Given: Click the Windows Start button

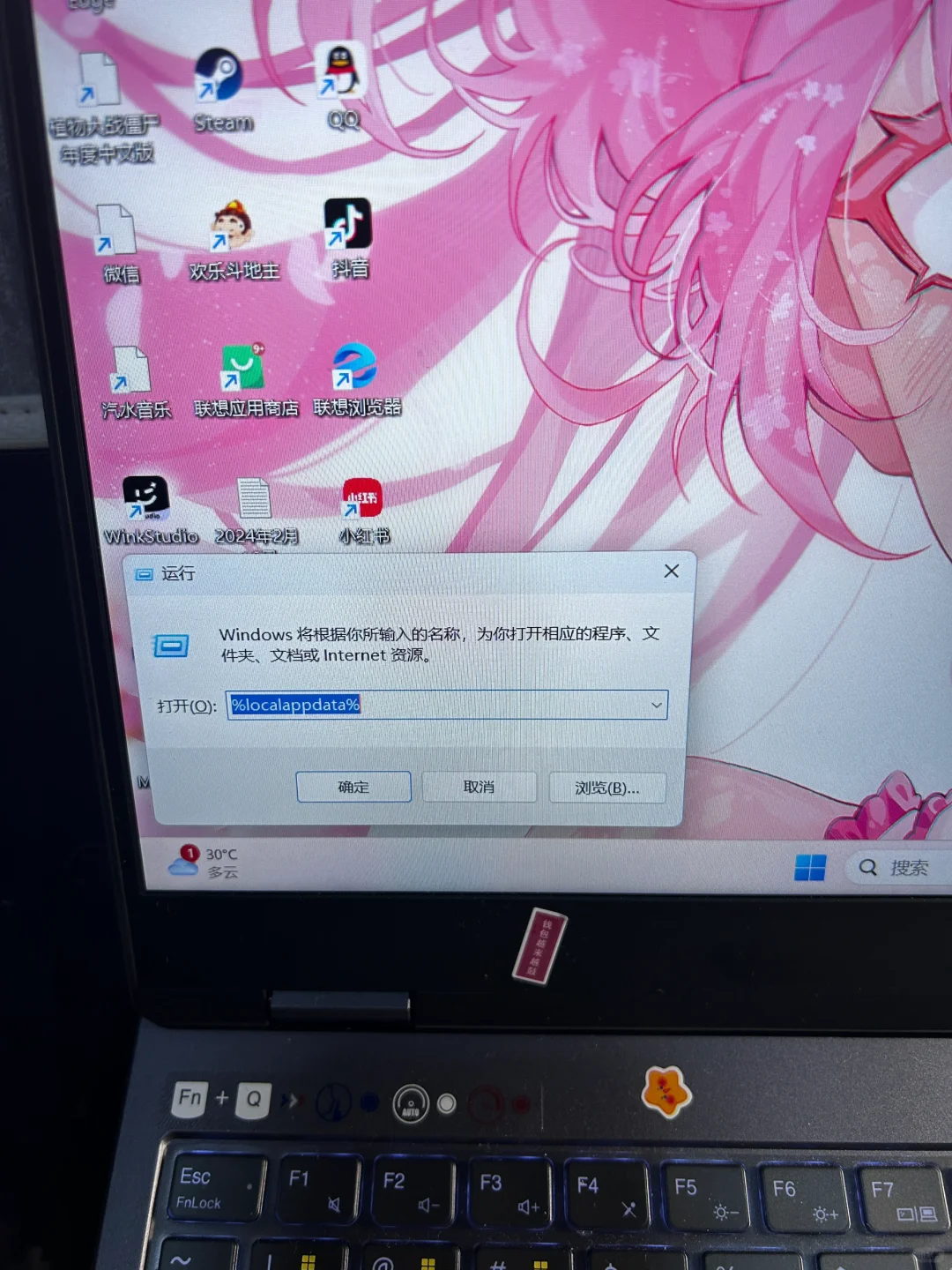Looking at the screenshot, I should point(810,867).
